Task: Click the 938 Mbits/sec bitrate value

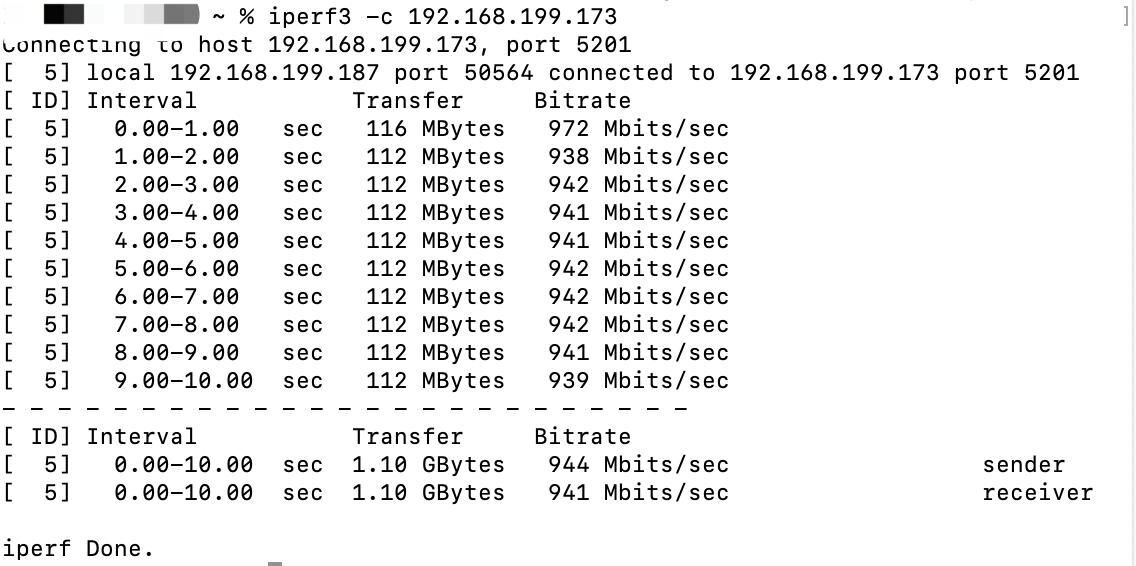Action: [638, 156]
